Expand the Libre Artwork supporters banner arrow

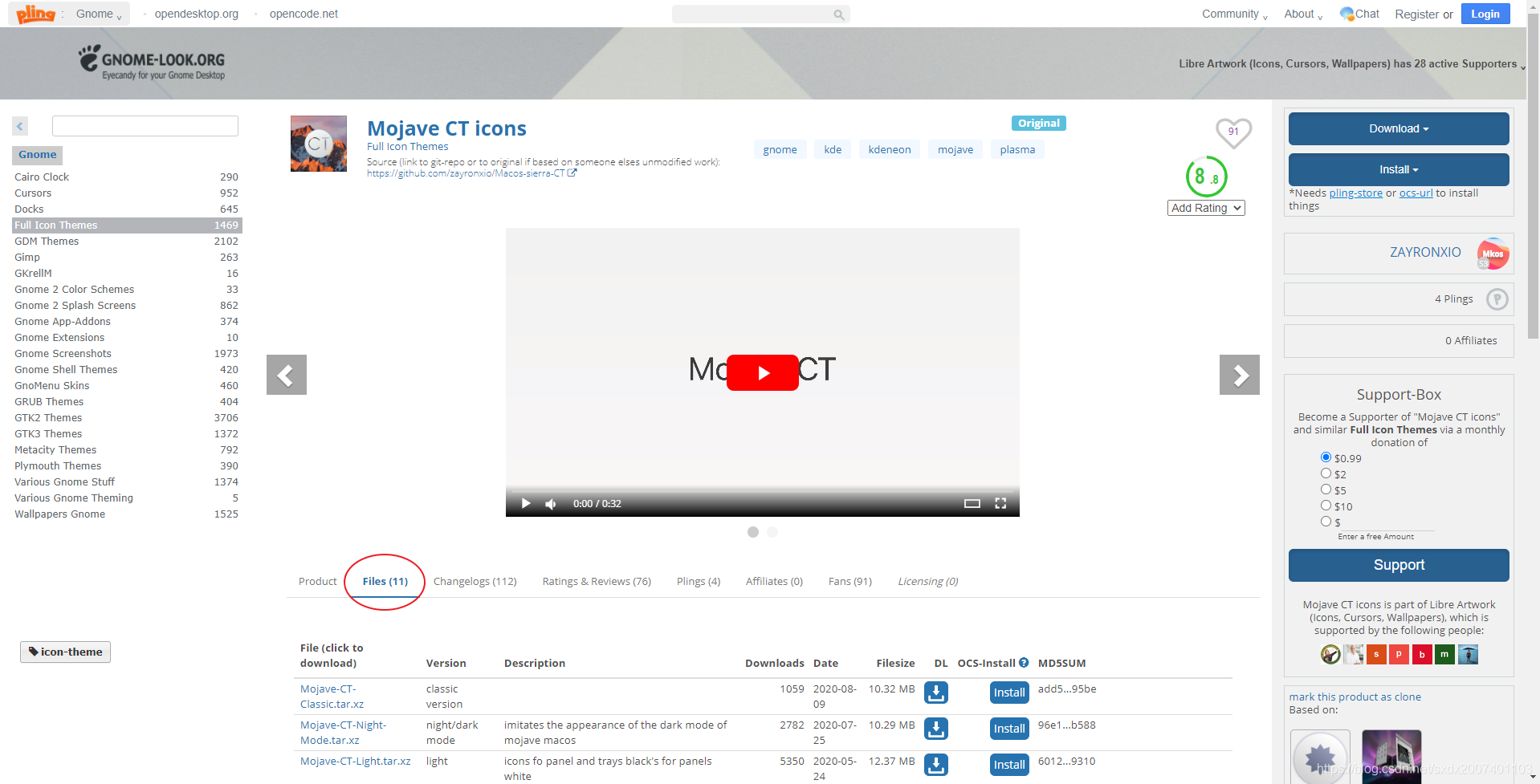[x=1523, y=67]
